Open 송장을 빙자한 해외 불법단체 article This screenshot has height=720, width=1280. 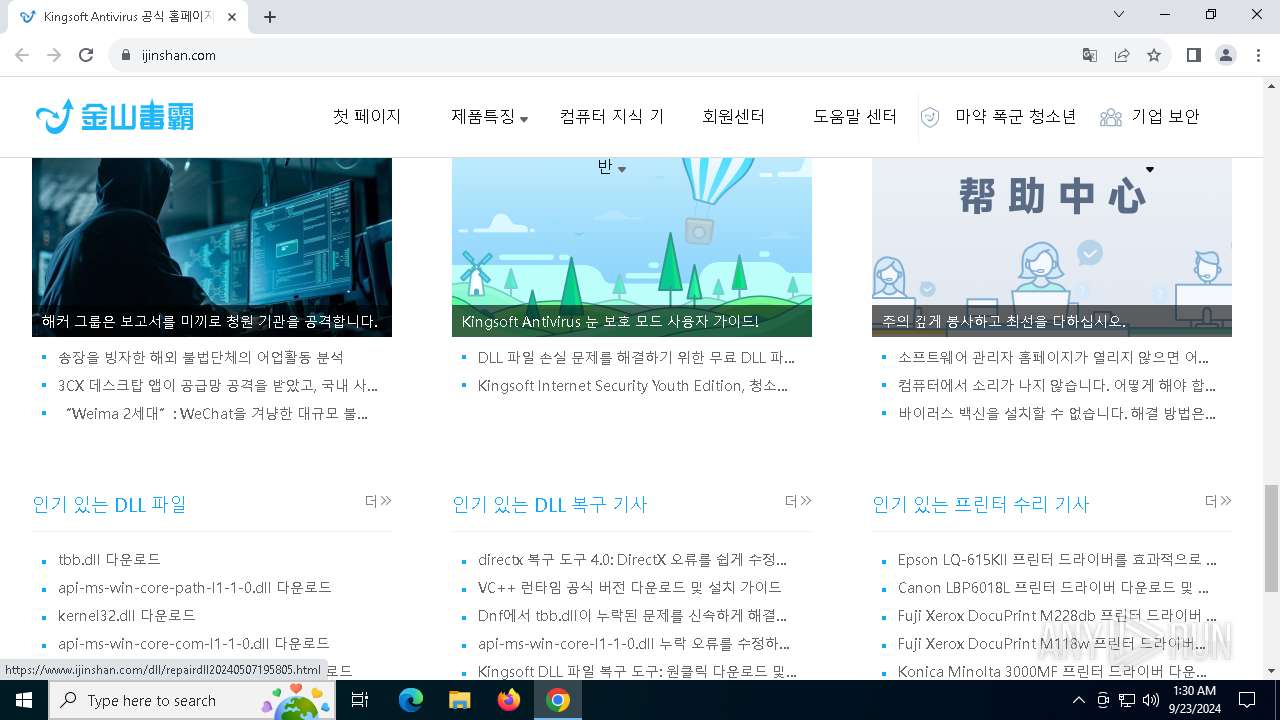(x=201, y=357)
